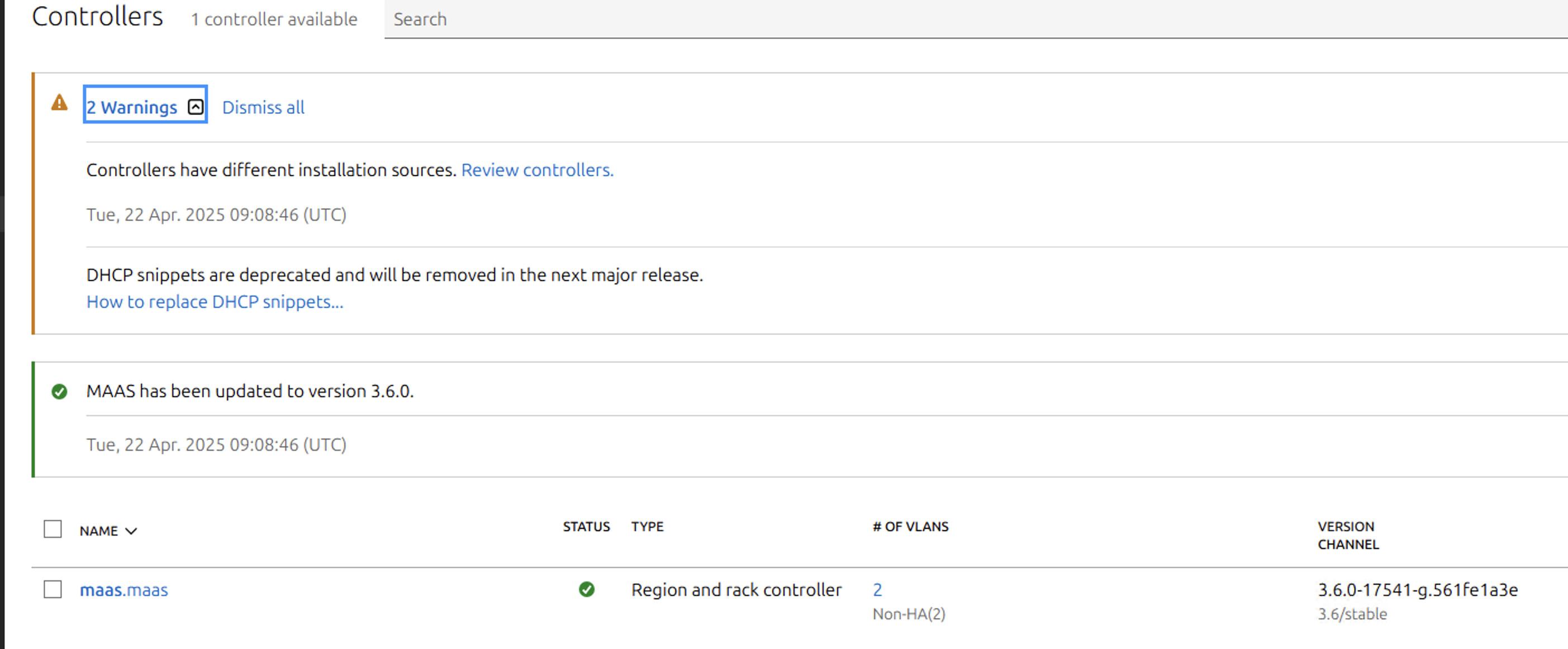This screenshot has width=1568, height=649.
Task: Open the VLAN count link 2
Action: [877, 589]
